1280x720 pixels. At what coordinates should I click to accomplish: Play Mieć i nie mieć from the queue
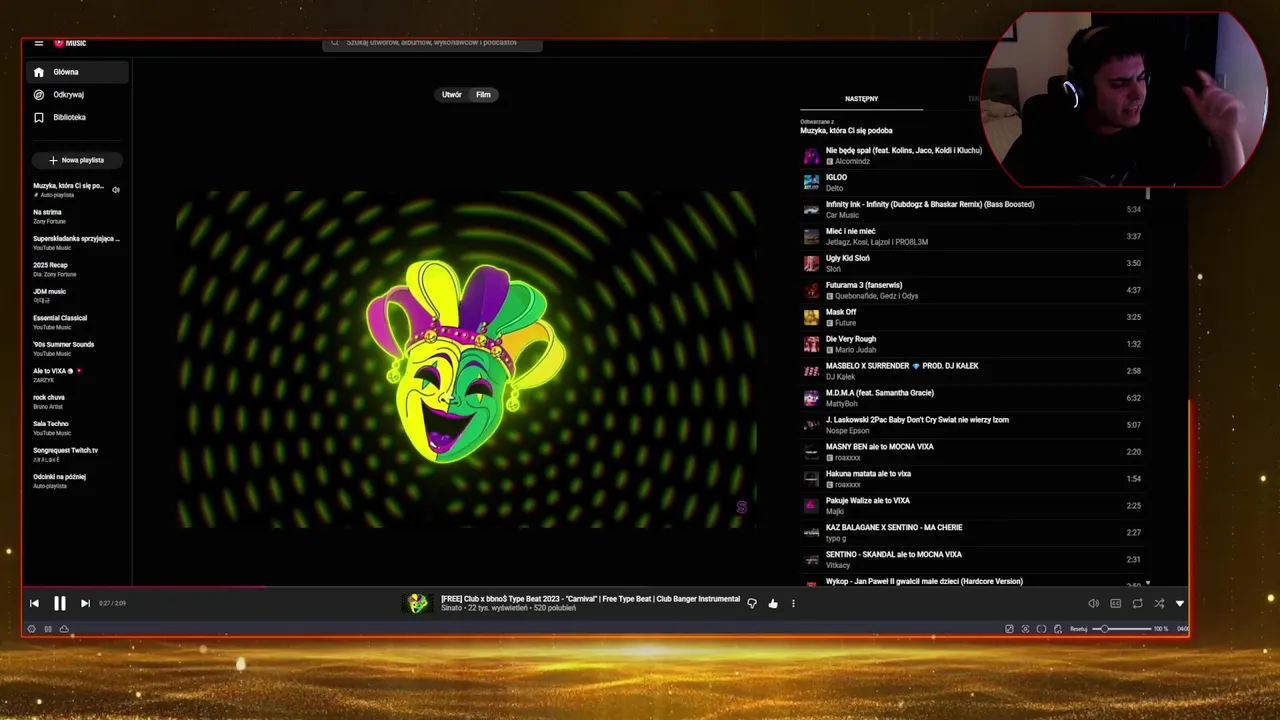(972, 236)
